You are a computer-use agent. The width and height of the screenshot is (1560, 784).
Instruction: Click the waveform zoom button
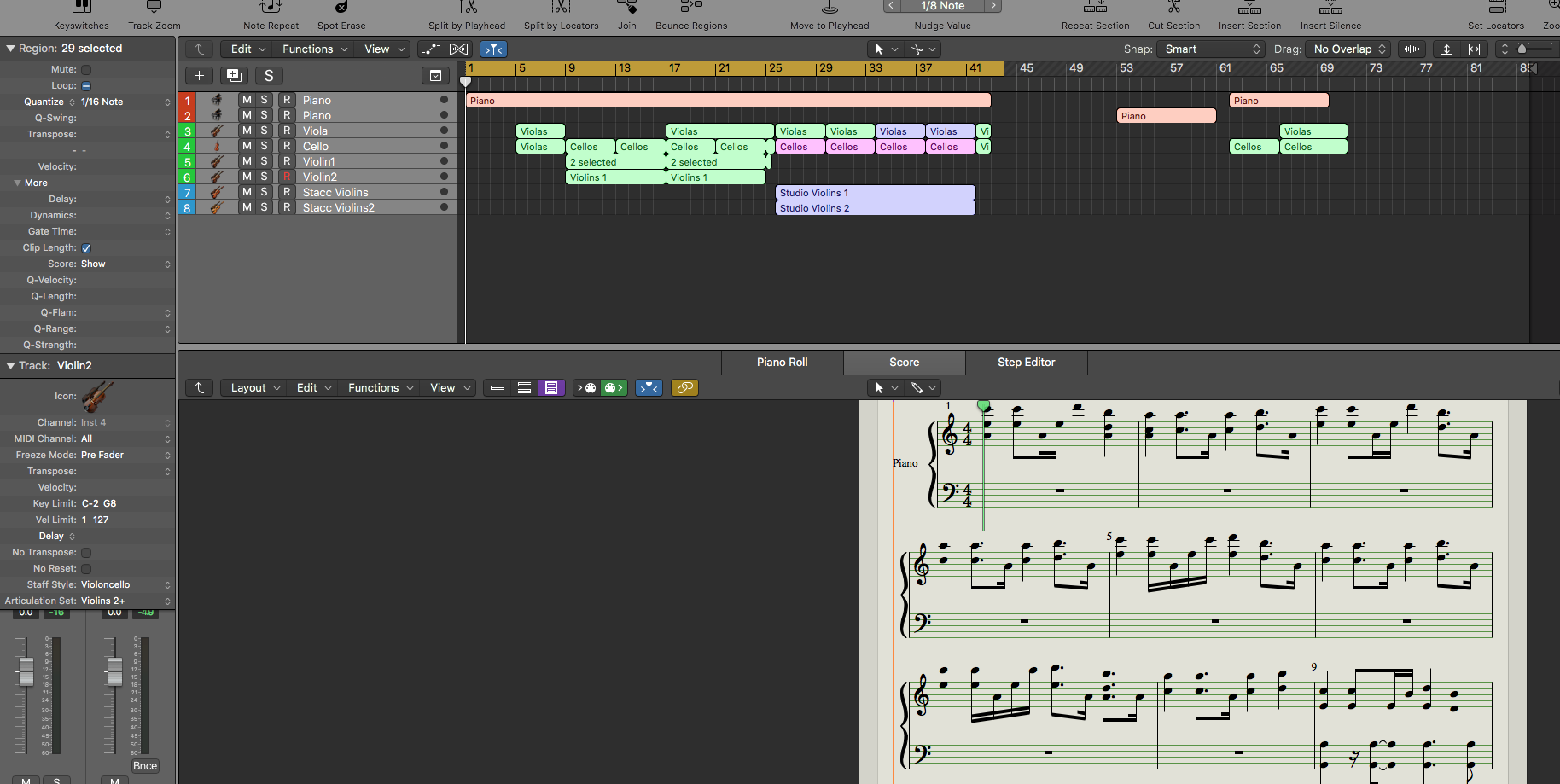[x=1412, y=49]
